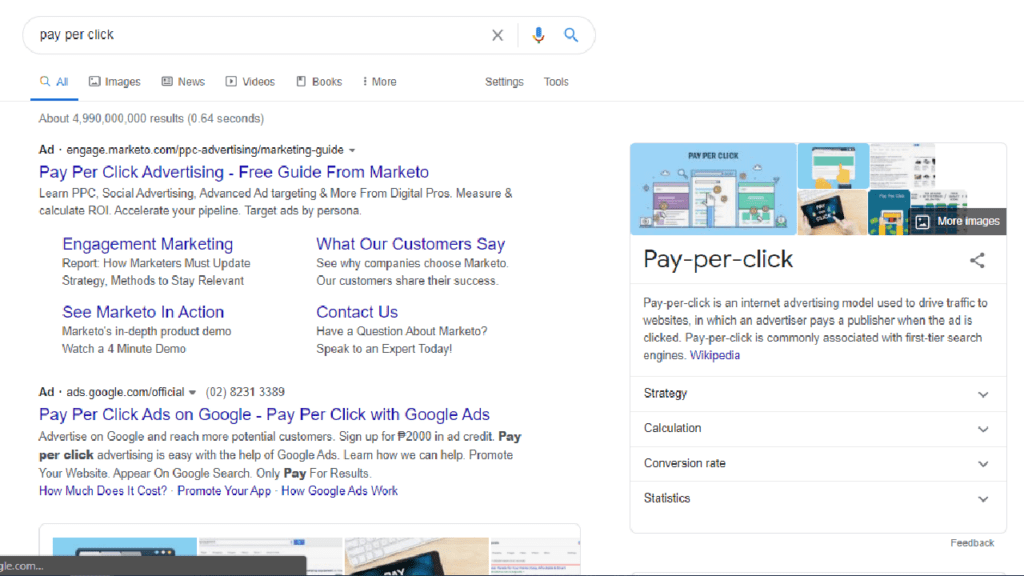Click the microphone icon for voice search
The width and height of the screenshot is (1024, 576).
coord(538,35)
